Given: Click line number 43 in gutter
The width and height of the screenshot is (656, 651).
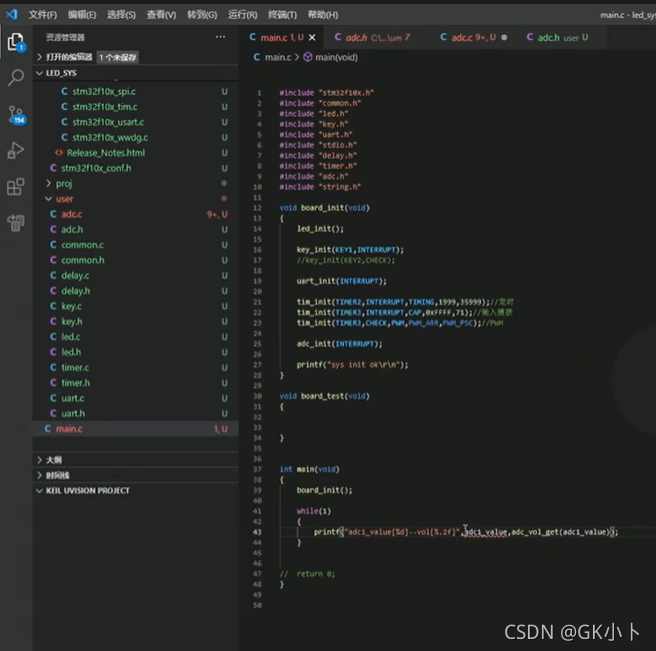Looking at the screenshot, I should (x=257, y=532).
